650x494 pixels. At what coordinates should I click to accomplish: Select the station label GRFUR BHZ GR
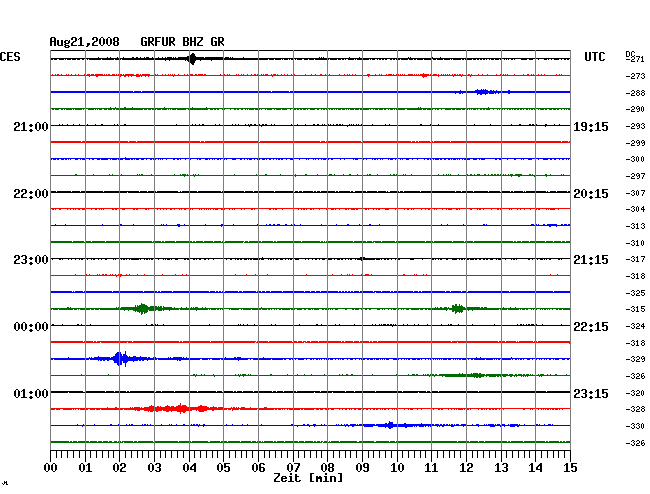(182, 42)
